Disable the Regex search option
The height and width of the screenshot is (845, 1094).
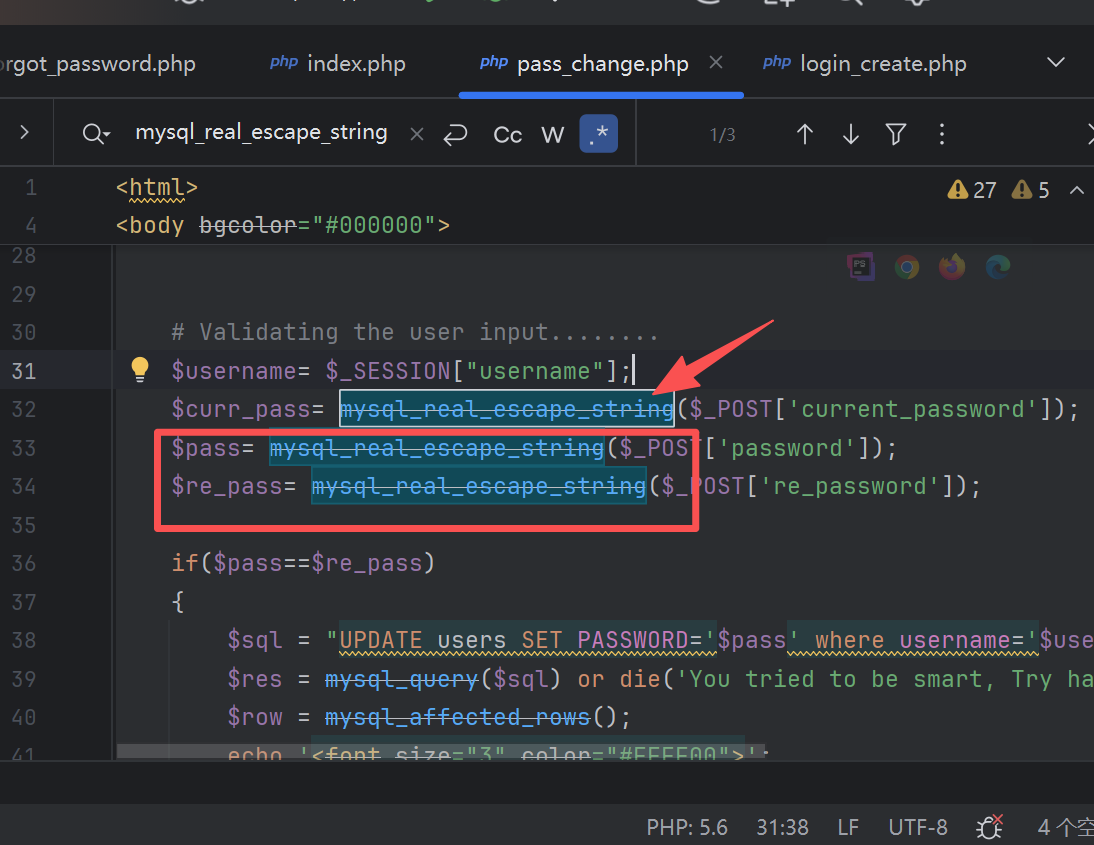point(599,133)
